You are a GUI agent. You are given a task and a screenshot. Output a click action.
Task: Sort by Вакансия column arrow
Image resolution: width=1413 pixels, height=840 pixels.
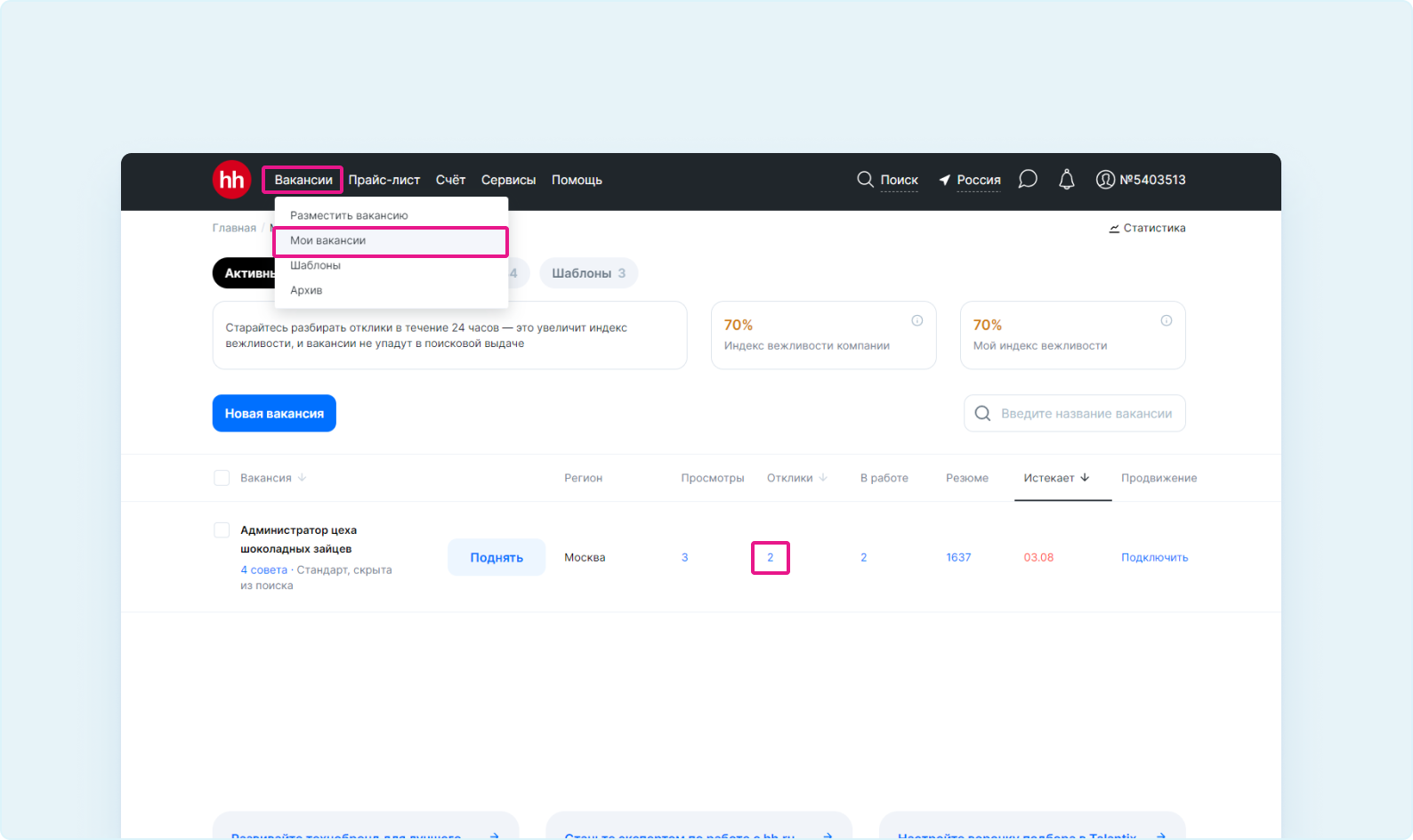pyautogui.click(x=302, y=478)
